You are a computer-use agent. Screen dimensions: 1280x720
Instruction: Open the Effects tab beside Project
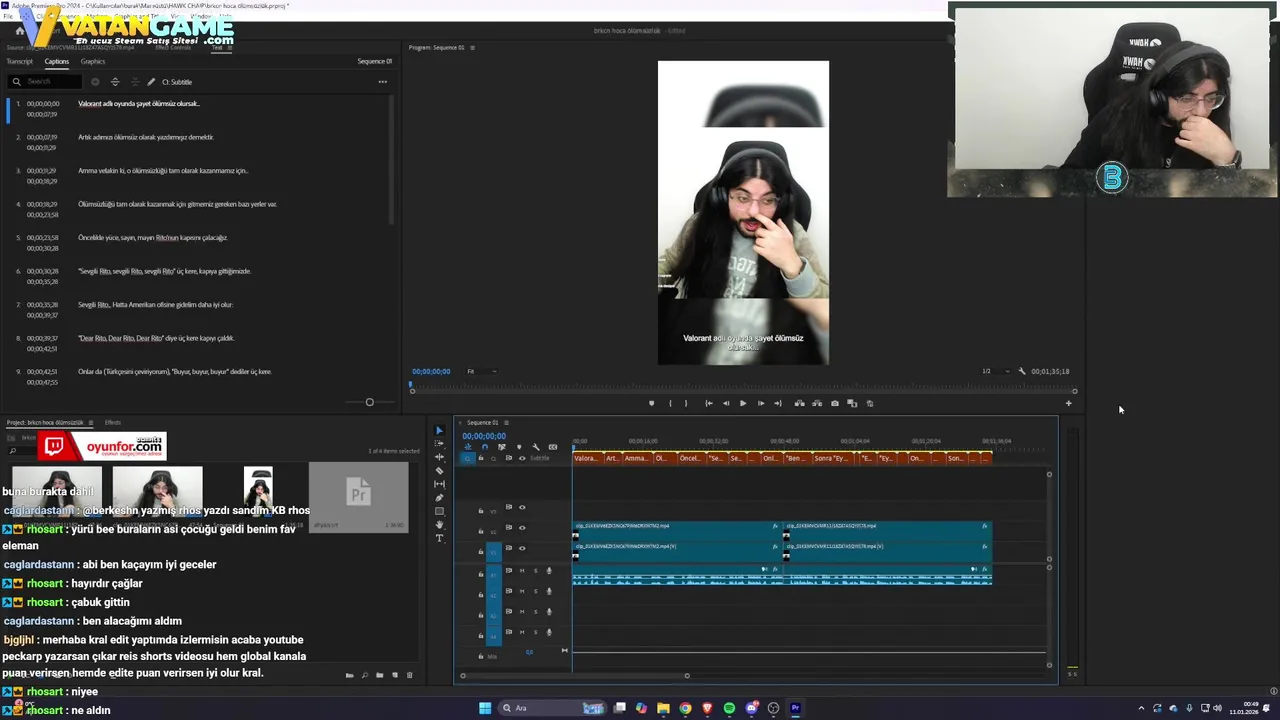[113, 423]
